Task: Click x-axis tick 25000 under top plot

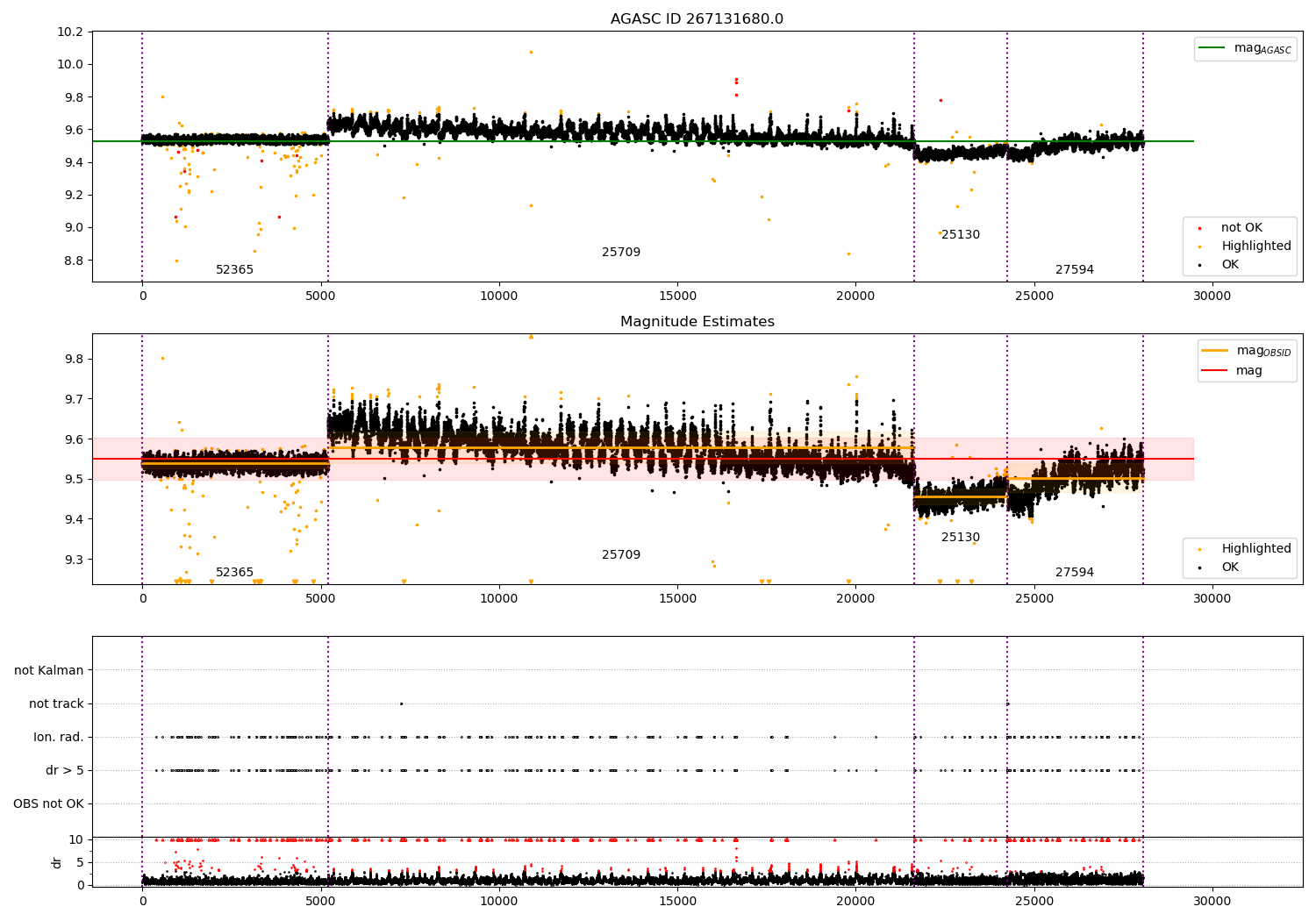Action: point(1034,296)
